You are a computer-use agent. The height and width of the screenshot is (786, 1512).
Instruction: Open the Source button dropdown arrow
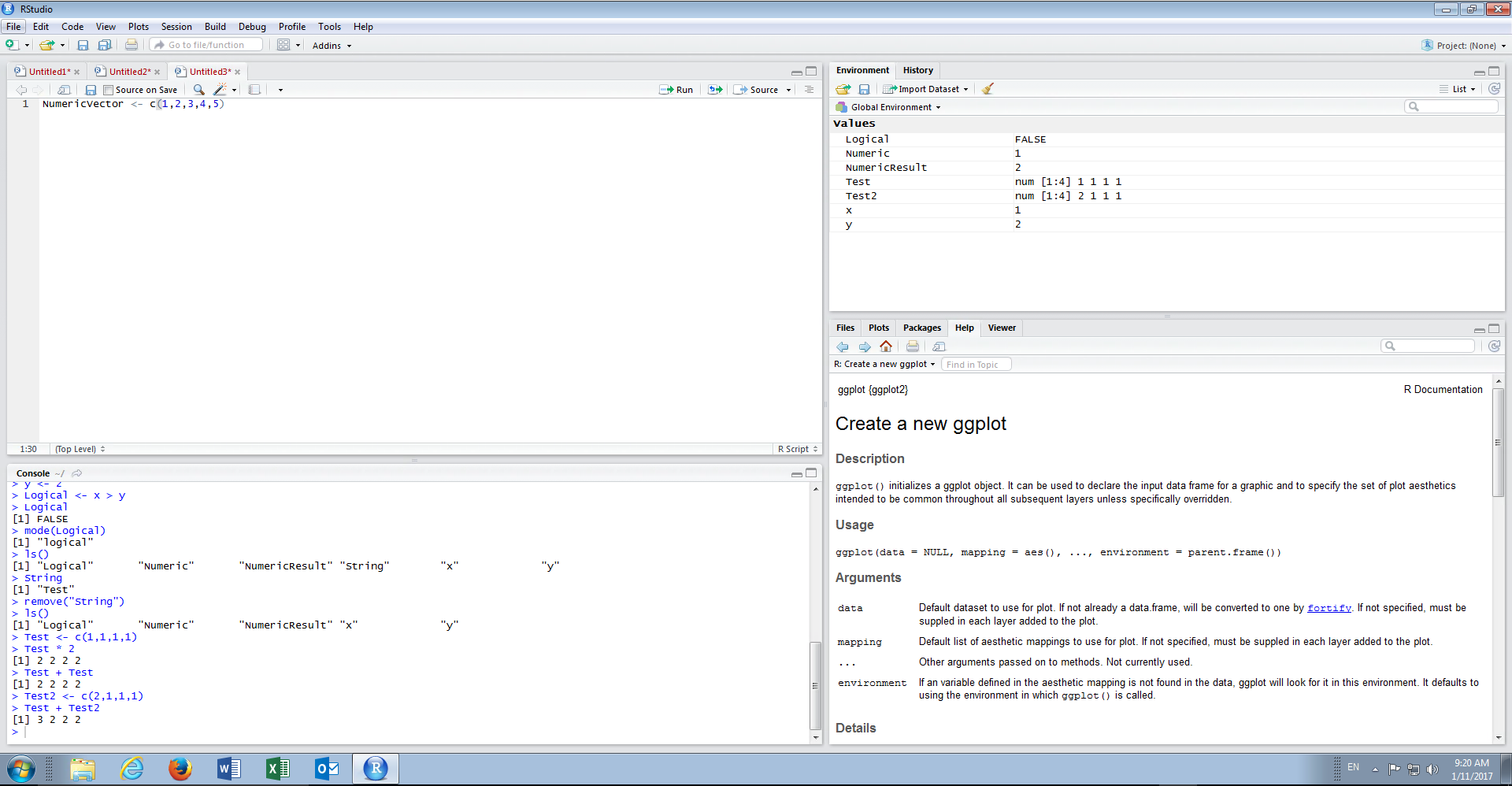click(788, 90)
